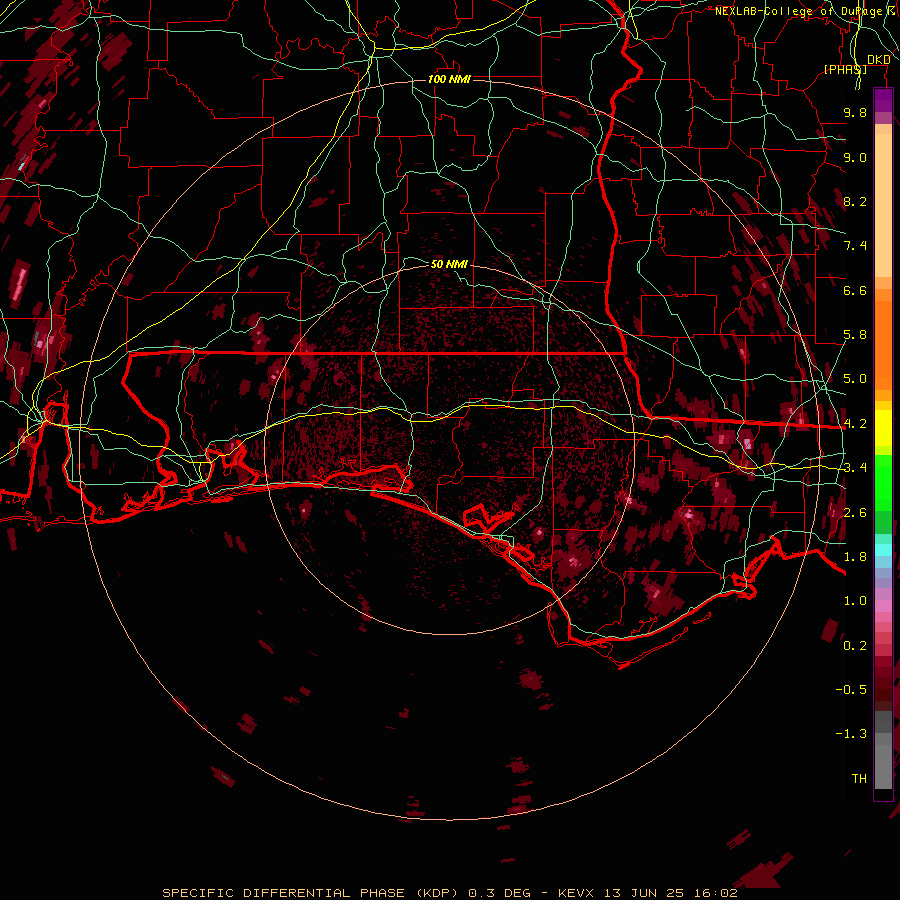
Task: Click the 9.0 scale label
Action: pos(855,157)
